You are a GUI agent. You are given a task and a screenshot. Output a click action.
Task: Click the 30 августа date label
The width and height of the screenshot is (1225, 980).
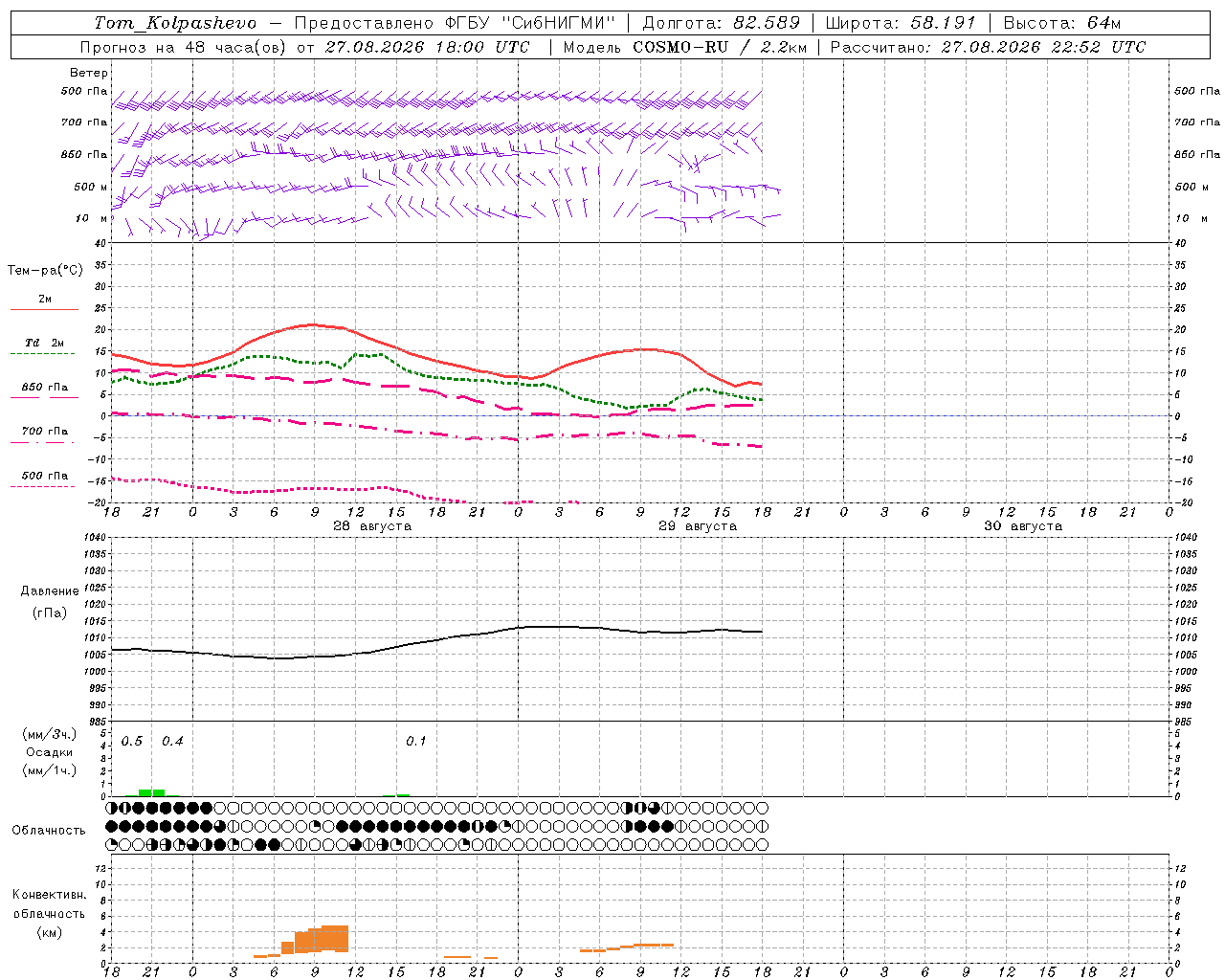(1023, 526)
